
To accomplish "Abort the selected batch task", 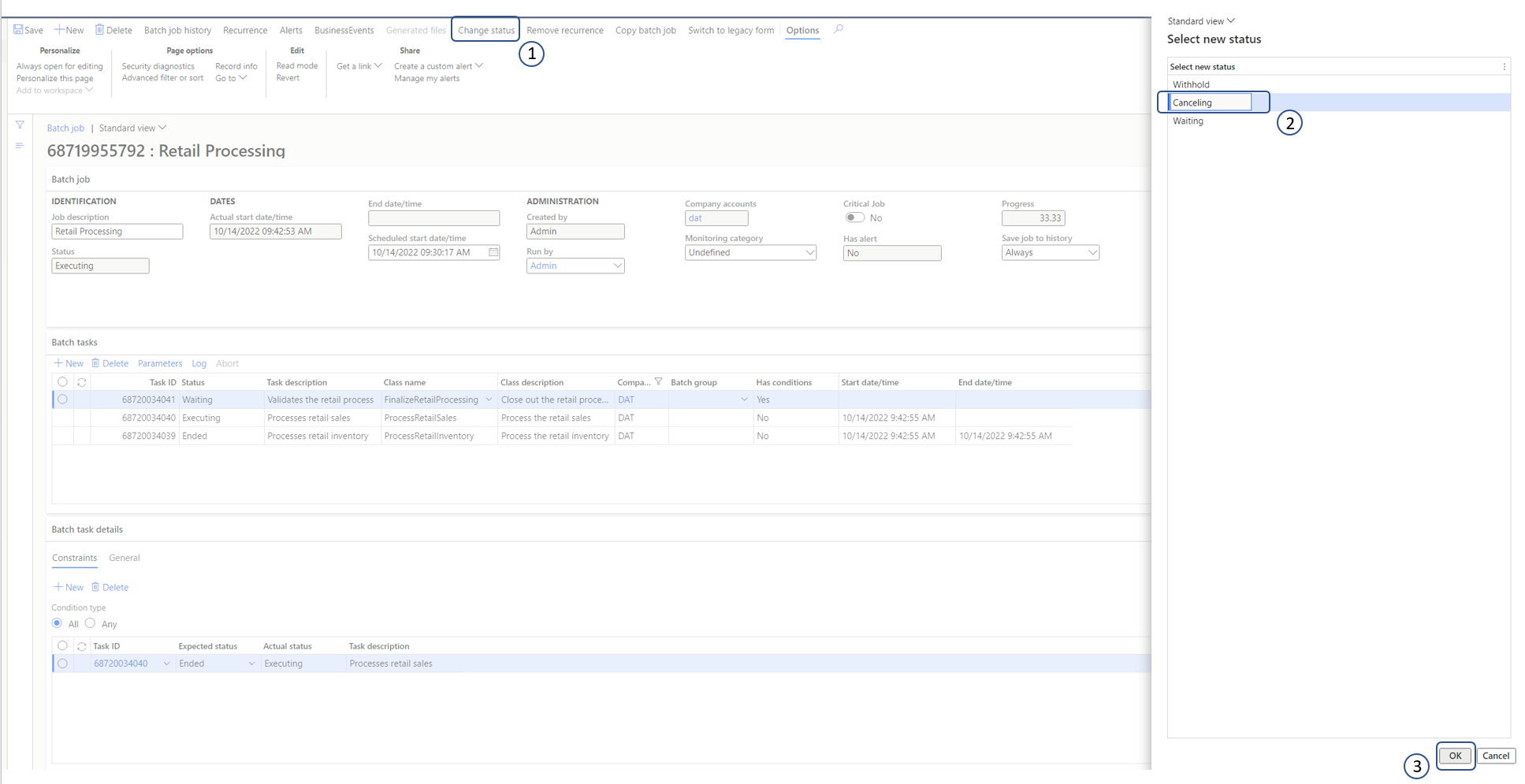I will pos(227,363).
